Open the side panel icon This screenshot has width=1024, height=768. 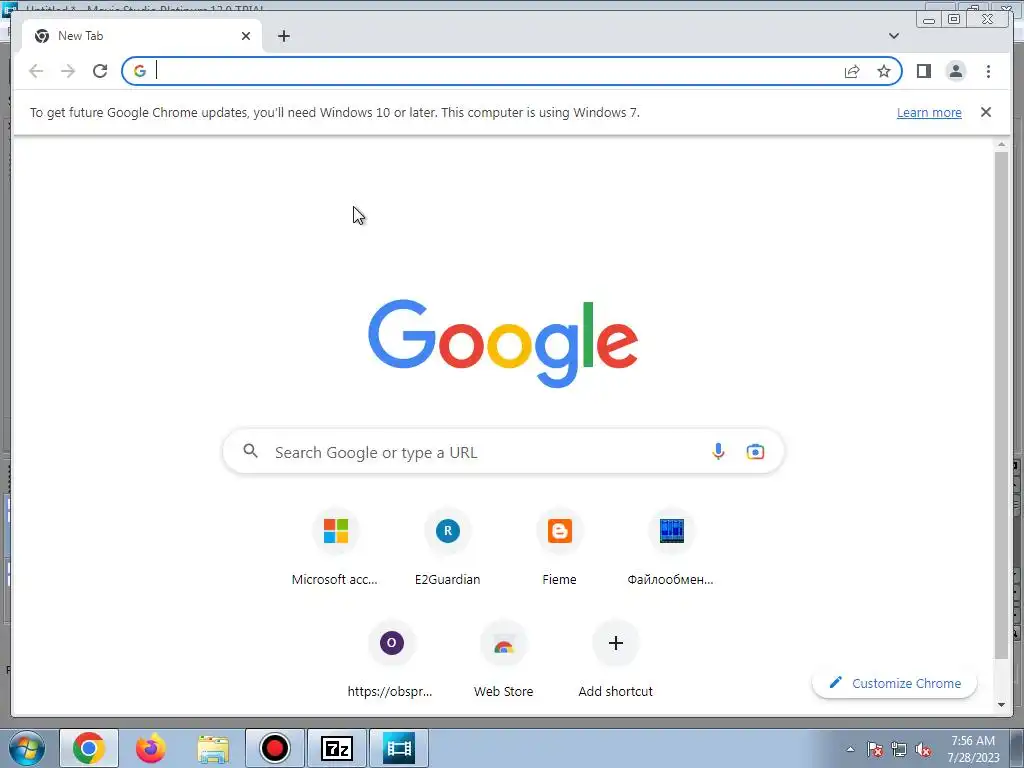[x=923, y=71]
